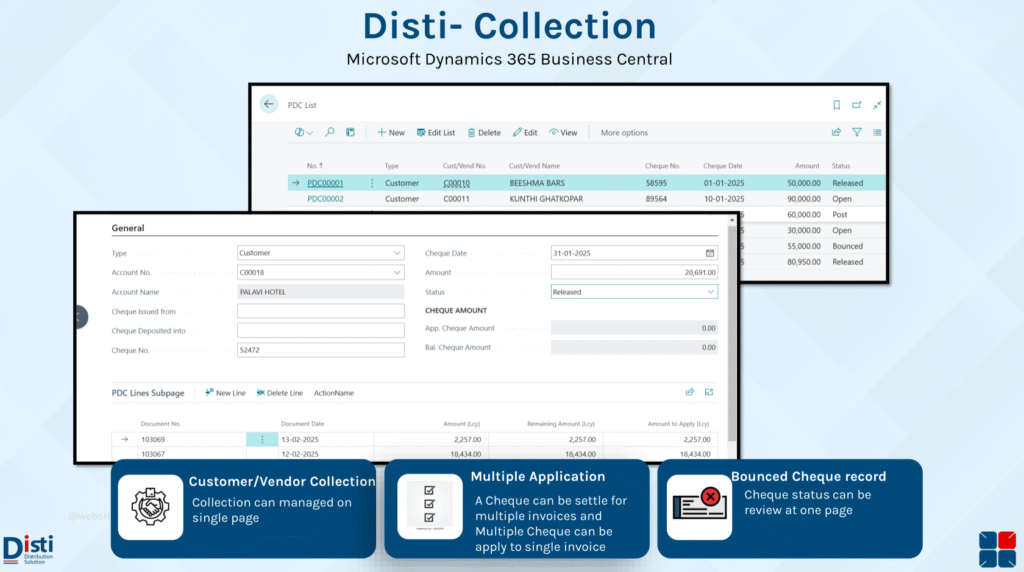Click Delete in the PDC List toolbar
The image size is (1024, 572).
484,132
